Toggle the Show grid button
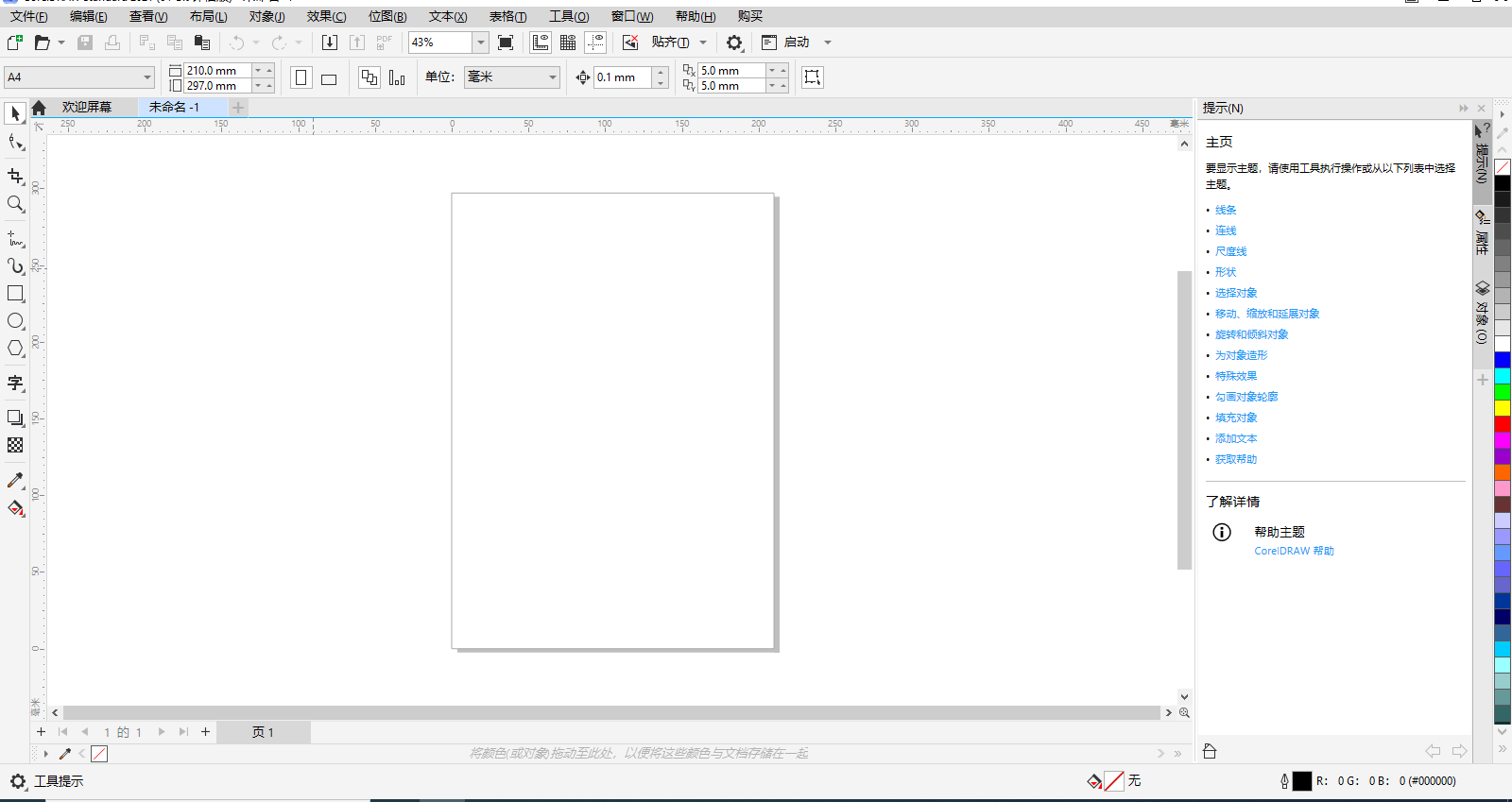 [x=568, y=43]
